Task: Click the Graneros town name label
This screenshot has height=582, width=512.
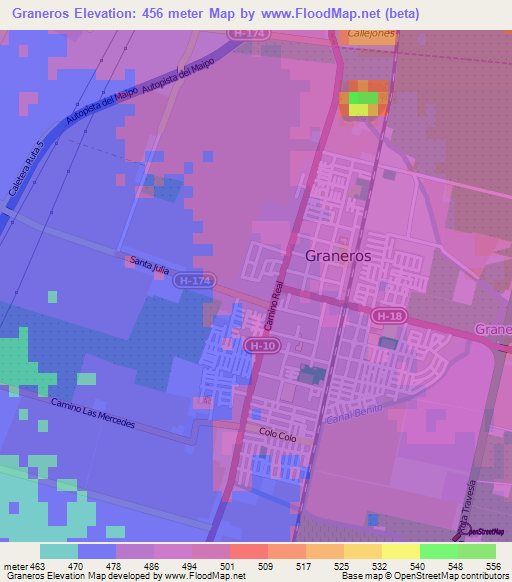Action: coord(338,256)
